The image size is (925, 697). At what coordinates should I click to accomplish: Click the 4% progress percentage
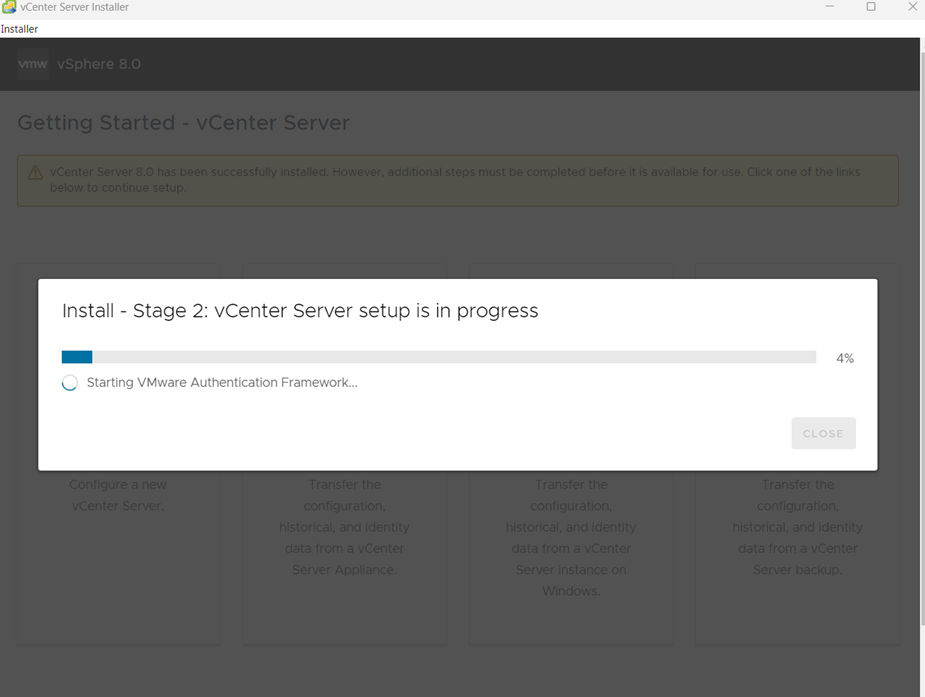tap(845, 358)
